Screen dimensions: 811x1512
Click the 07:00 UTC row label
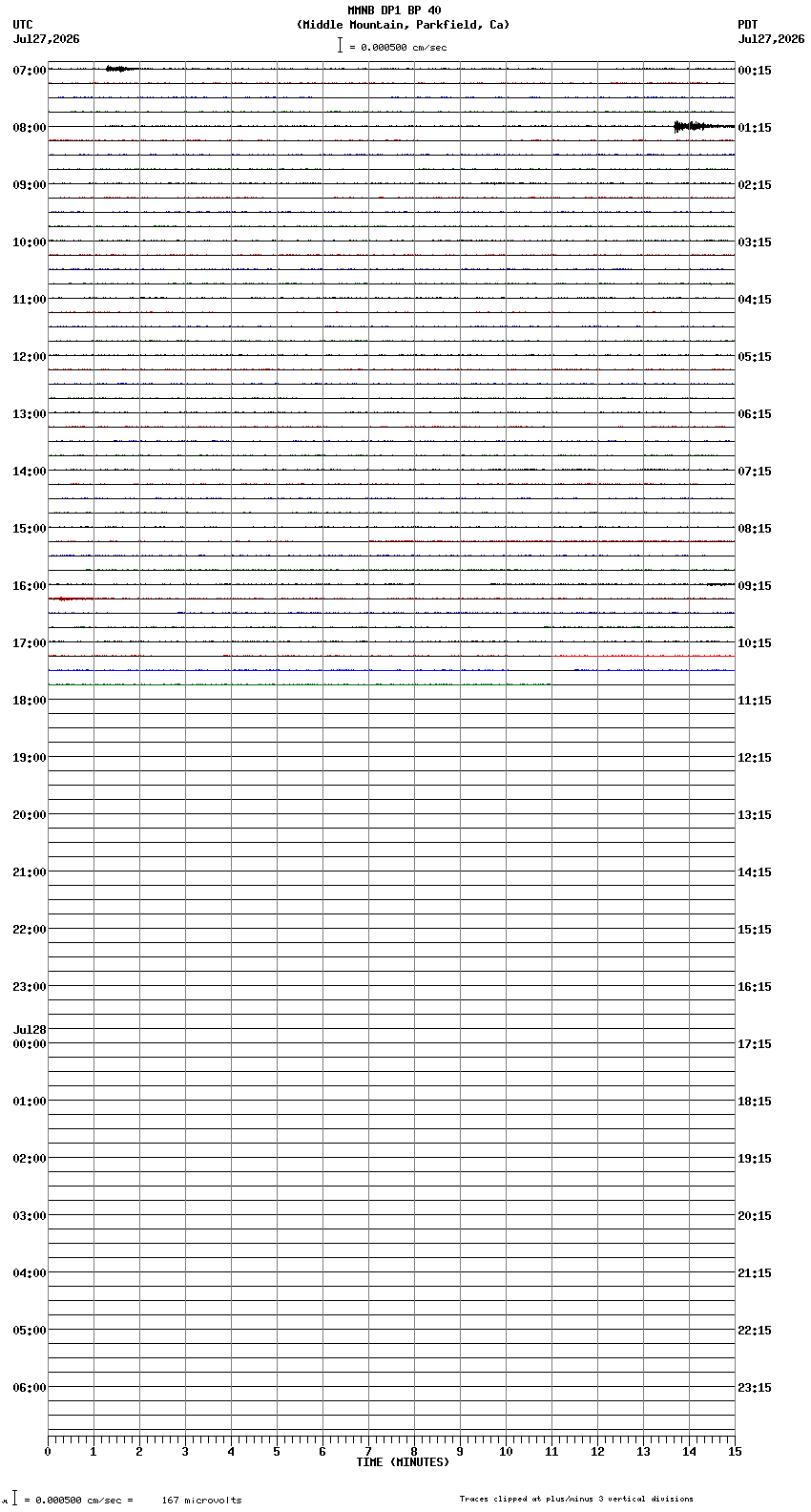[x=30, y=71]
